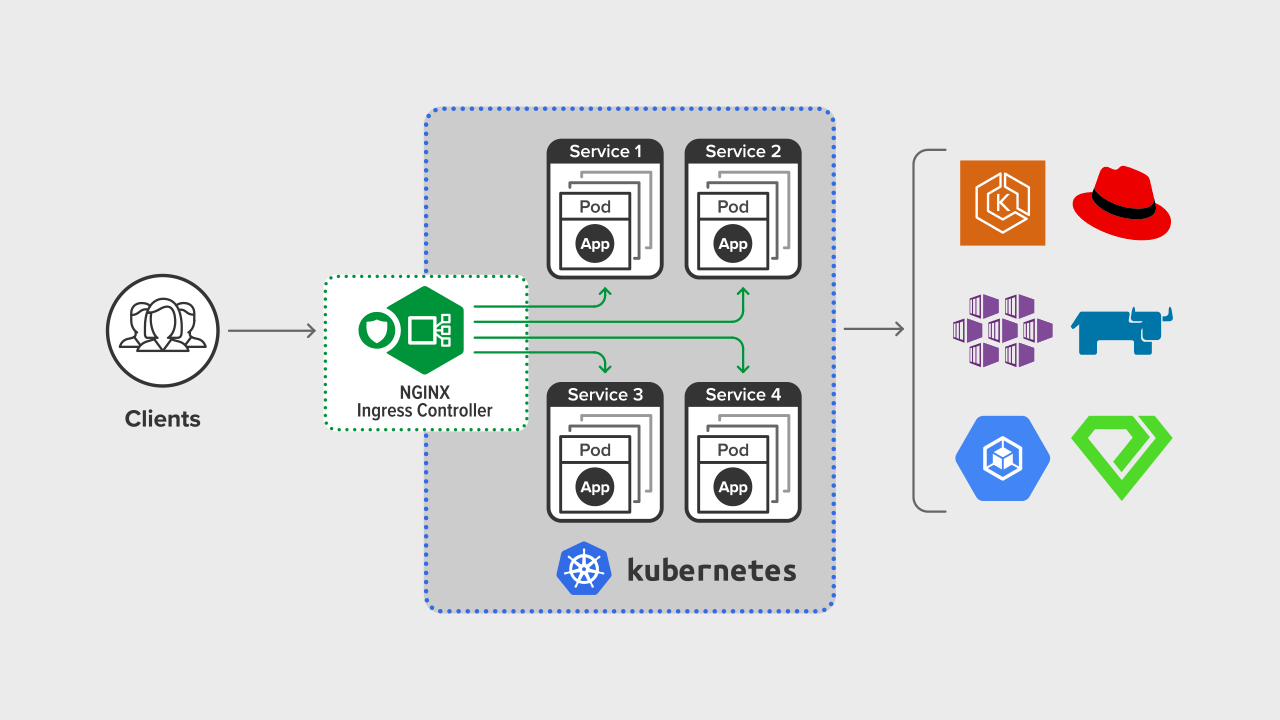The height and width of the screenshot is (720, 1280).
Task: Click the App circle in Service 3
Action: pyautogui.click(x=595, y=487)
